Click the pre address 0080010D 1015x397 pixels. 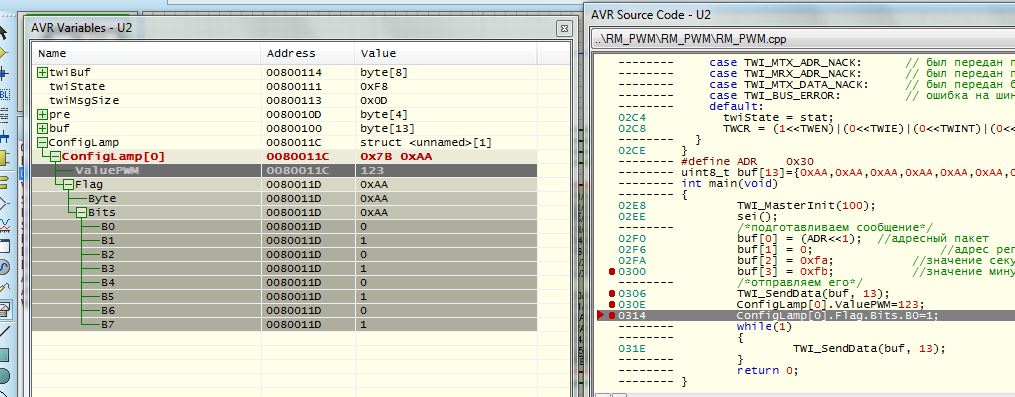point(294,115)
